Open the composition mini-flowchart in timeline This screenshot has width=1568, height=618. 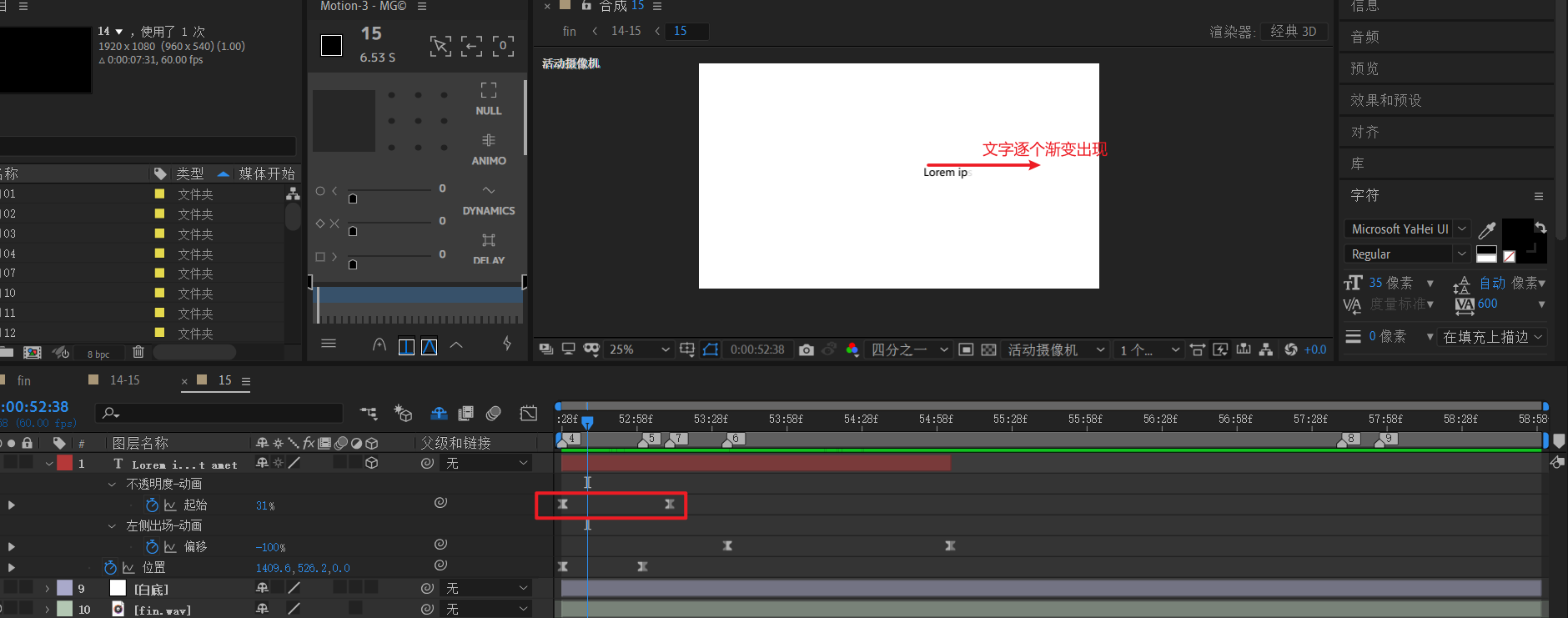[x=369, y=413]
